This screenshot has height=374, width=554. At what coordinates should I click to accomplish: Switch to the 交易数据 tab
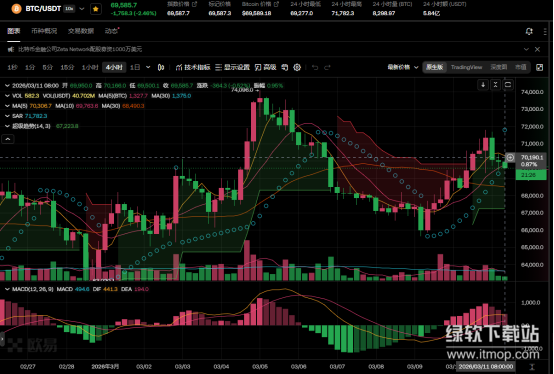tap(81, 31)
